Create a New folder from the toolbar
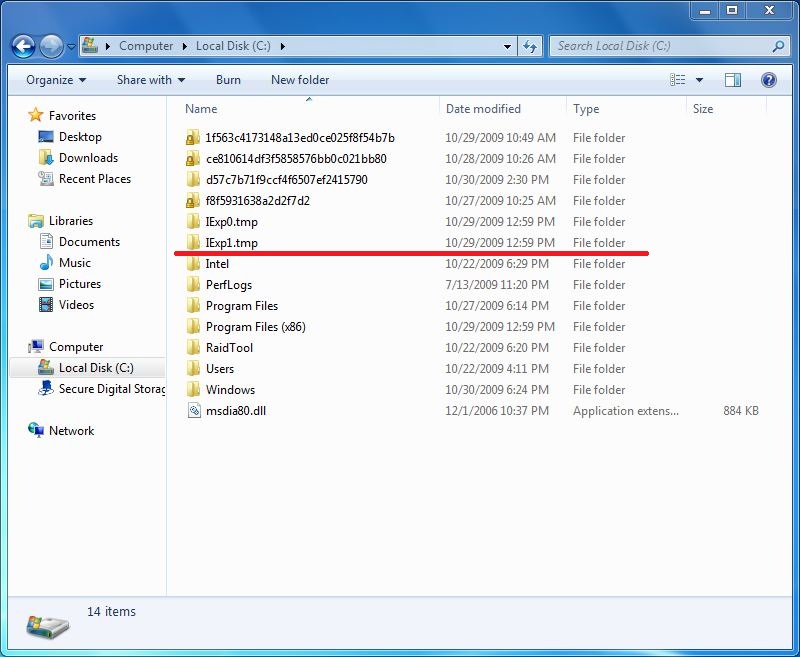 pos(300,80)
